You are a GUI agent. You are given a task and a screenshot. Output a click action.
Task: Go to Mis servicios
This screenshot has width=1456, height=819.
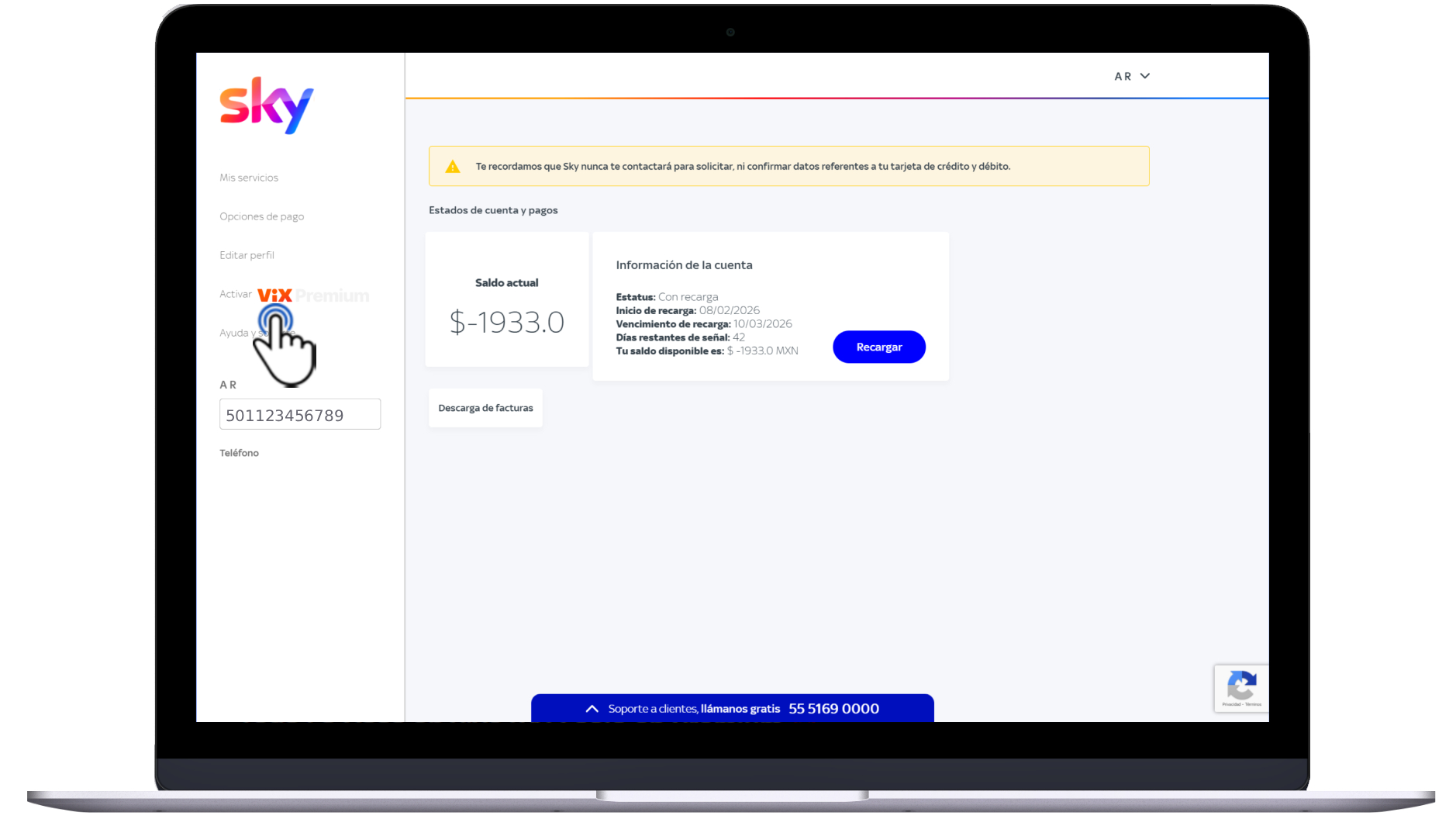(249, 178)
